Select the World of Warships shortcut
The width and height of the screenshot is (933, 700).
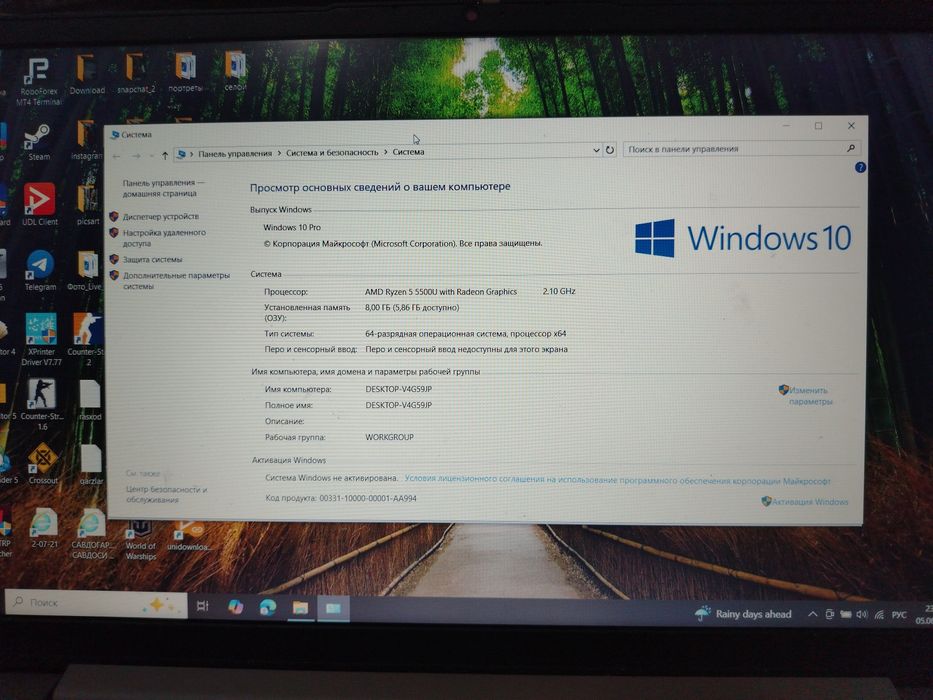coord(140,540)
